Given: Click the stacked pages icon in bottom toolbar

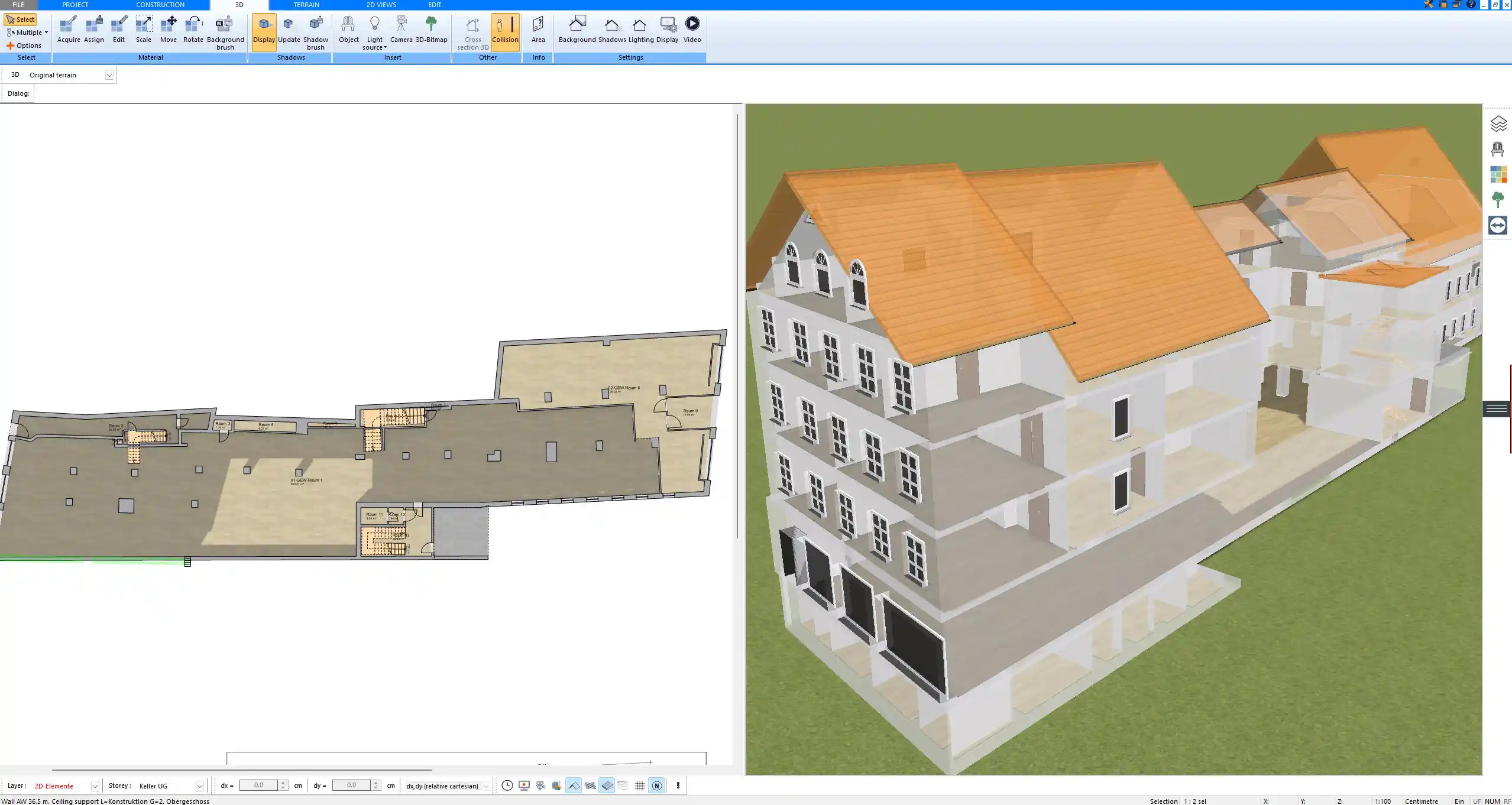Looking at the screenshot, I should 556,785.
